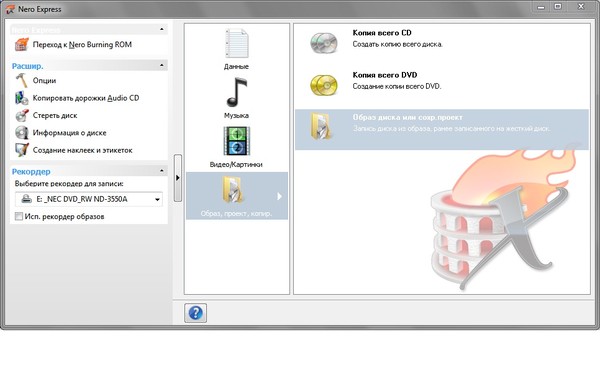
Task: Open Nero Burning ROM via flame icon
Action: tap(22, 45)
